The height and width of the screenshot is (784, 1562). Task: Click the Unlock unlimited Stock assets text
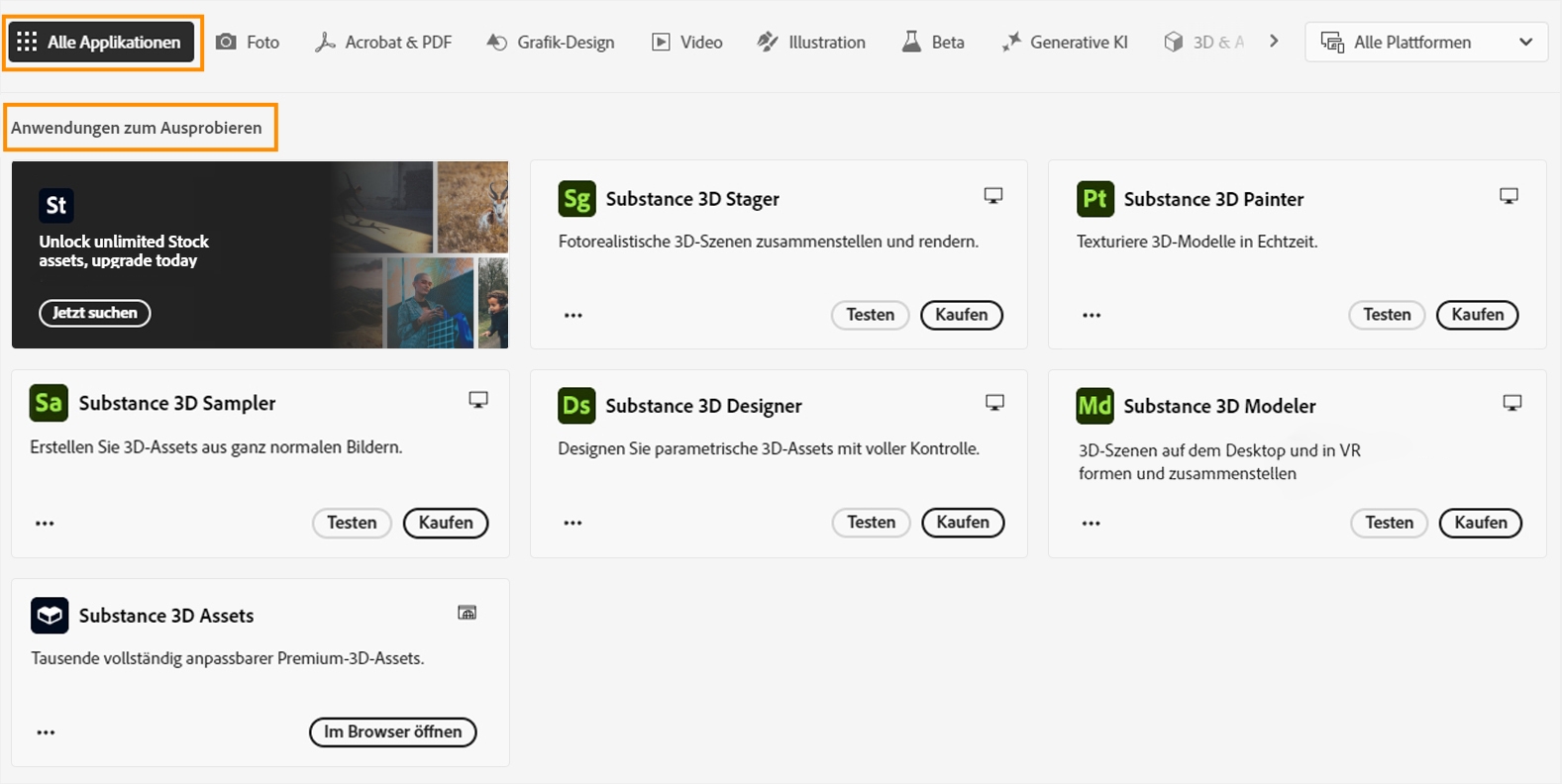coord(124,250)
